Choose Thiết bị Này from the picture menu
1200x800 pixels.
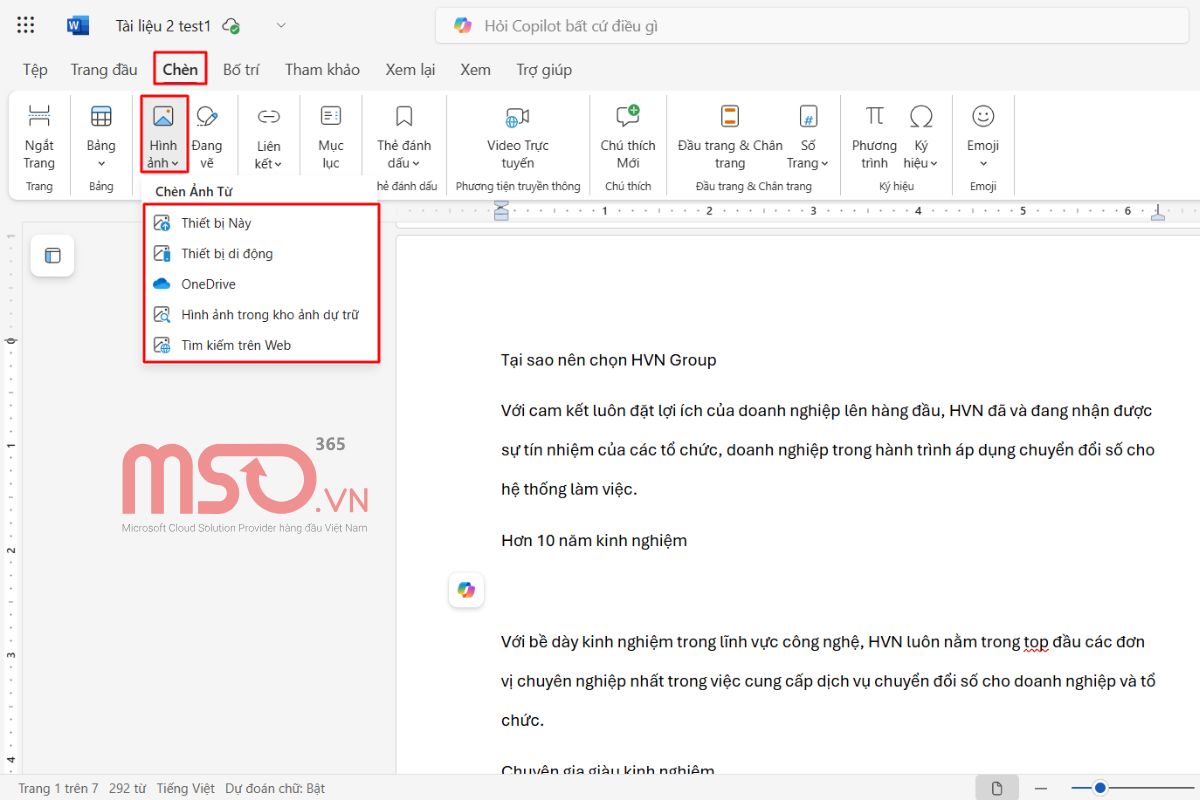coord(262,223)
